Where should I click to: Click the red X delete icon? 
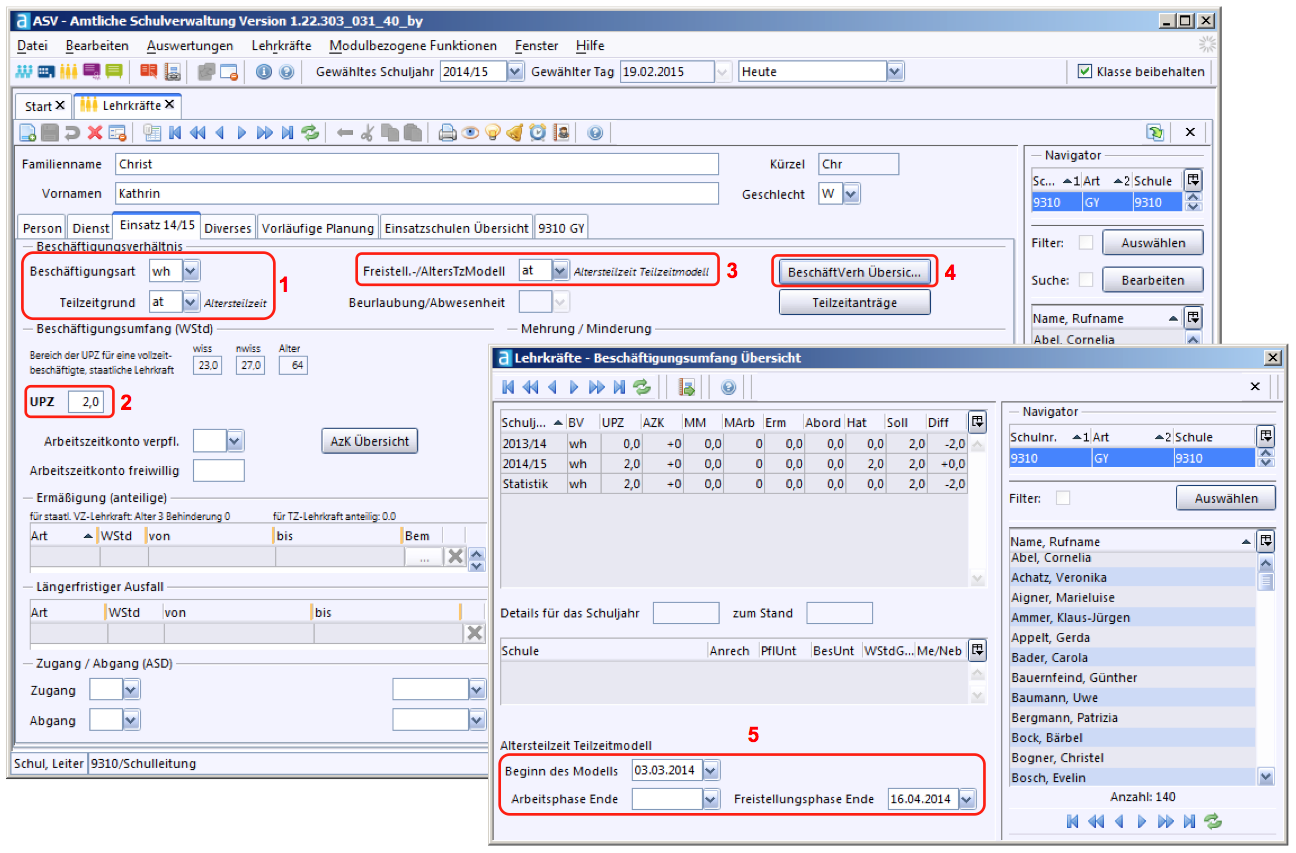tap(95, 133)
